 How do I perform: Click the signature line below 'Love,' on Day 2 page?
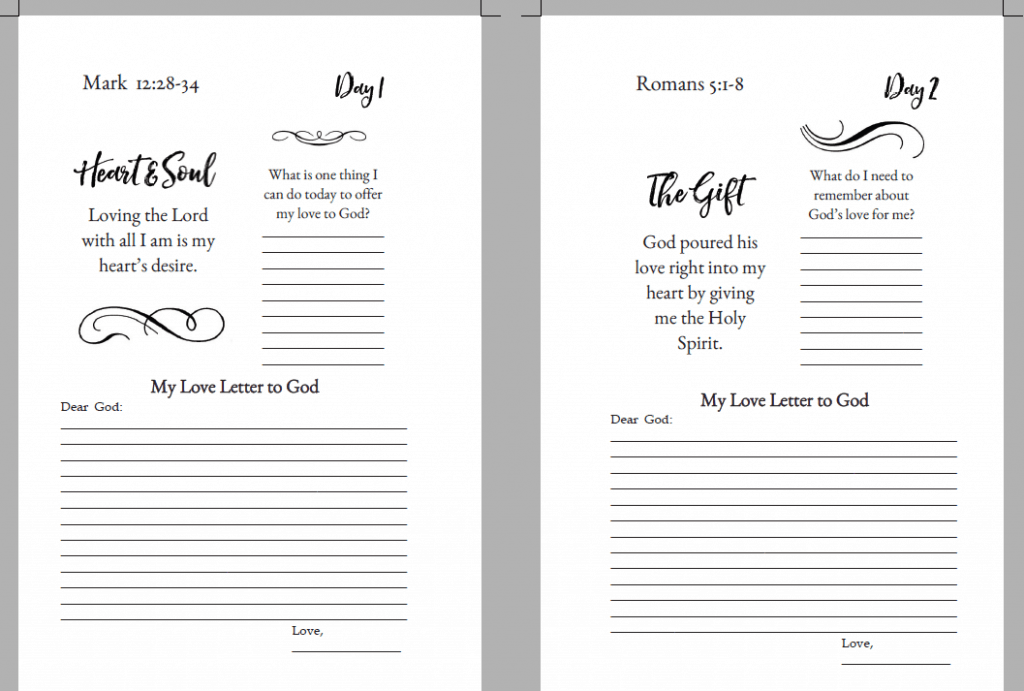[x=896, y=663]
